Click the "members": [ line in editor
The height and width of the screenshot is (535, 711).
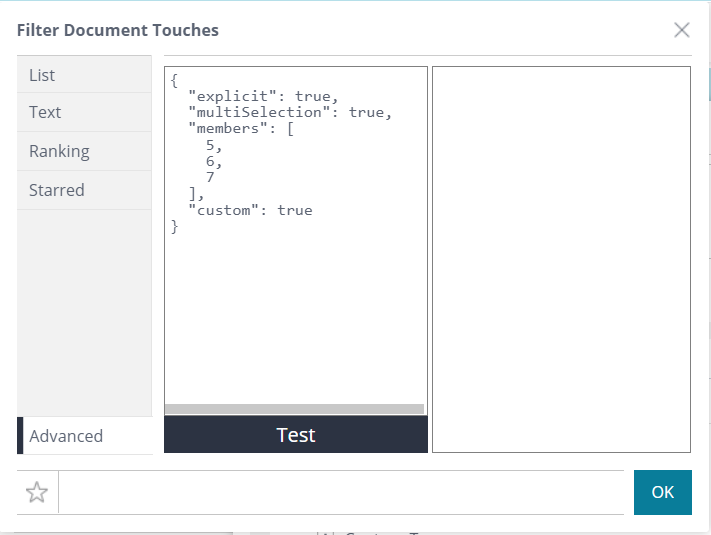(x=240, y=129)
